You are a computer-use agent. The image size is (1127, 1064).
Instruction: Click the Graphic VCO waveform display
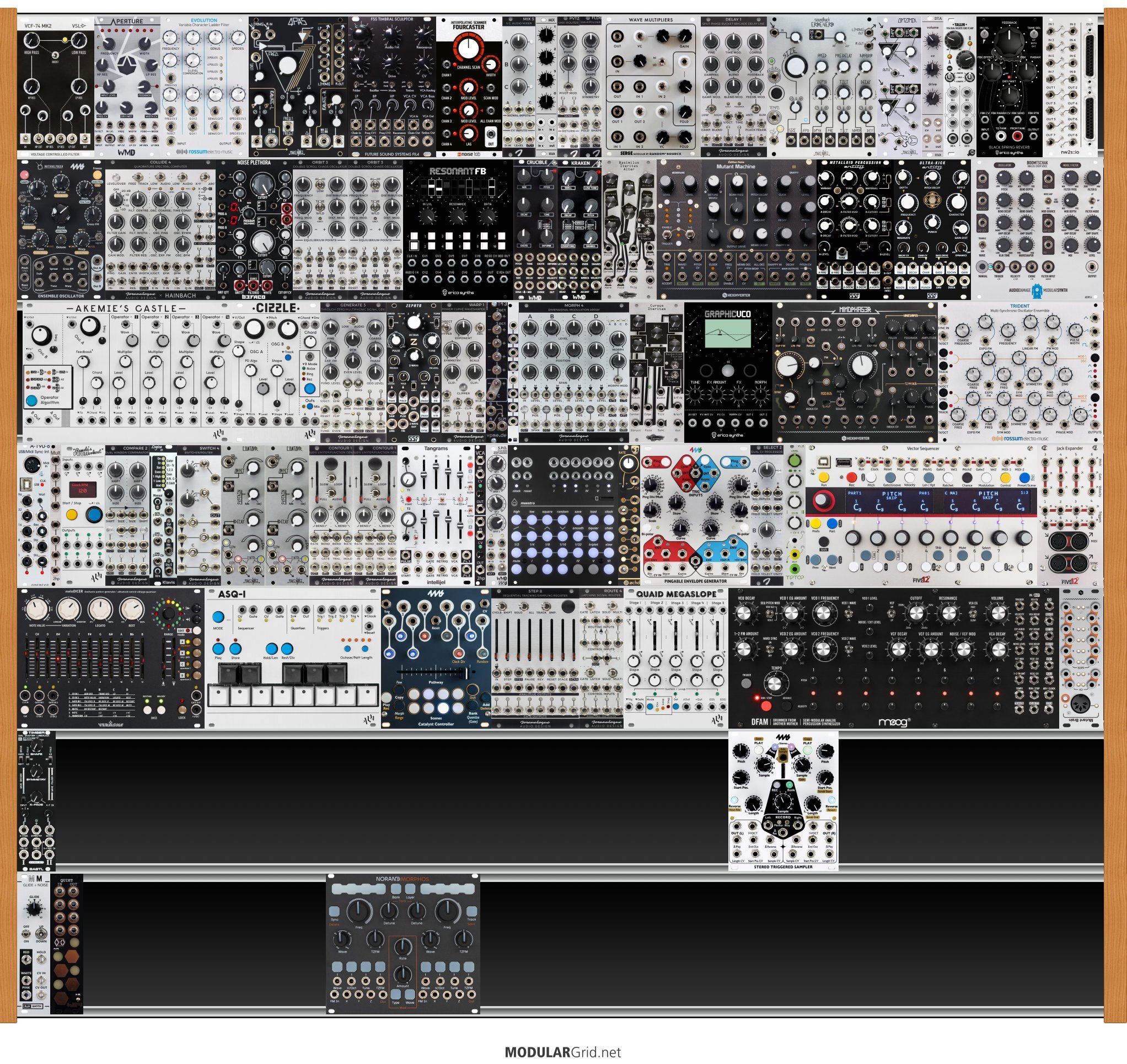[x=728, y=334]
